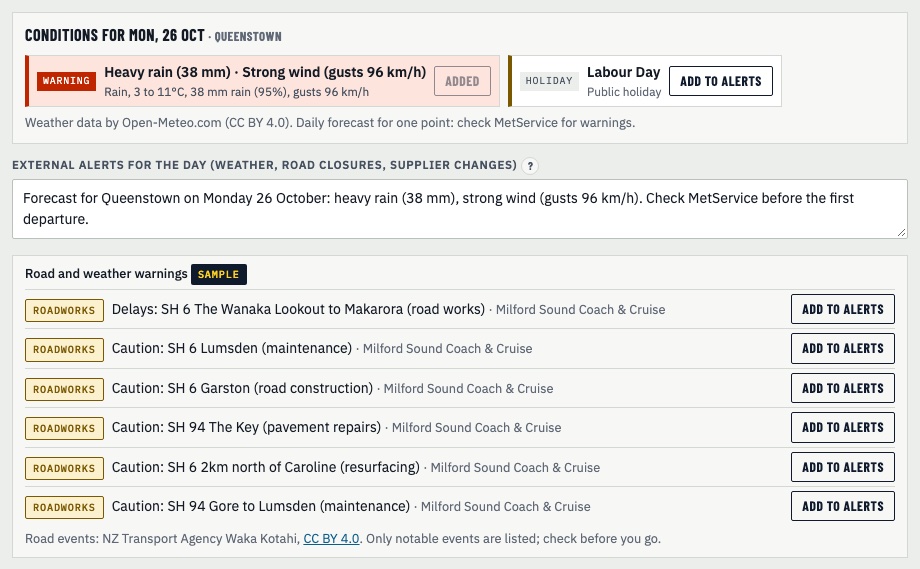Click the disabled ADDED button on weather warning
The width and height of the screenshot is (920, 569).
click(x=462, y=81)
